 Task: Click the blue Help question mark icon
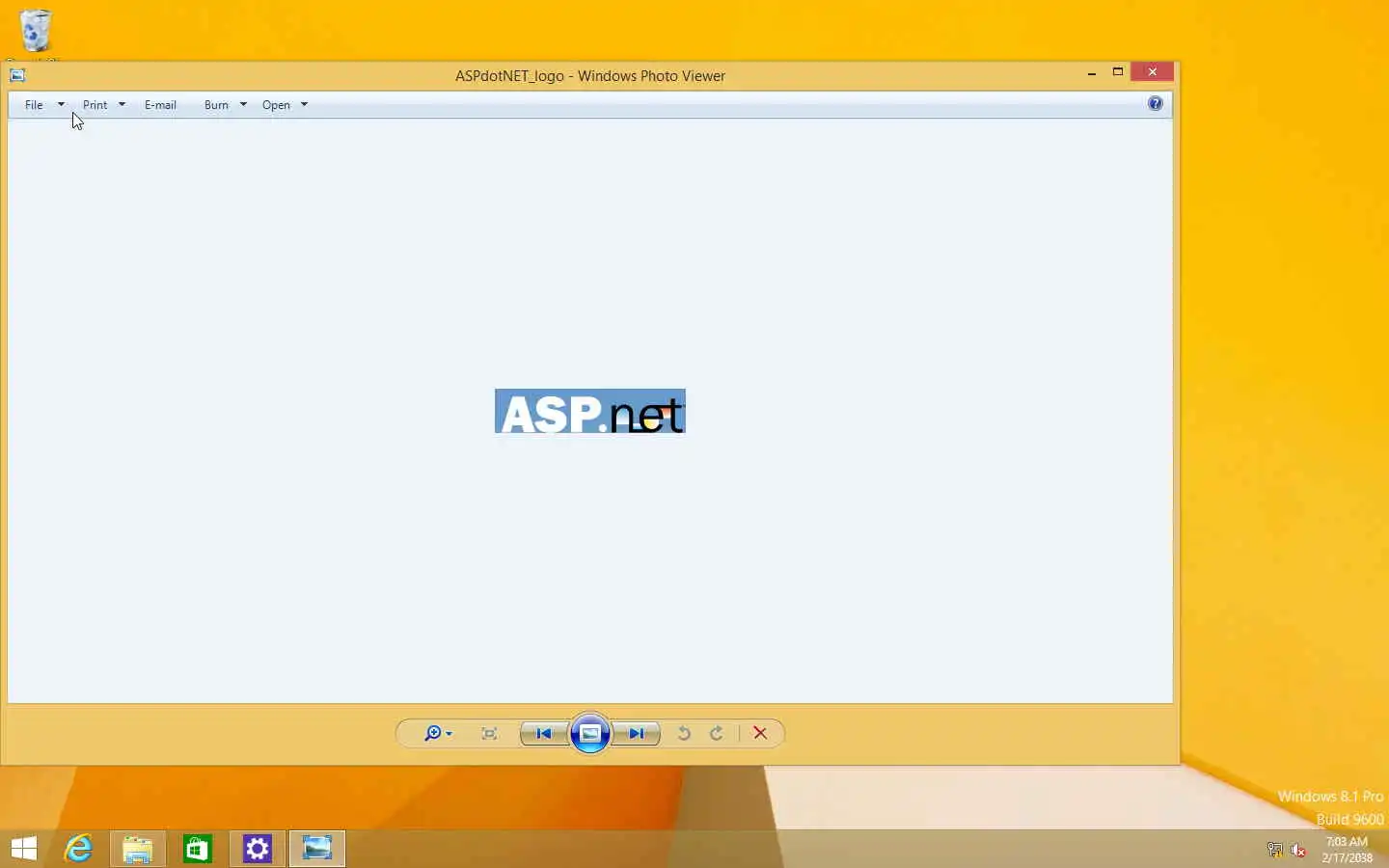[1156, 104]
